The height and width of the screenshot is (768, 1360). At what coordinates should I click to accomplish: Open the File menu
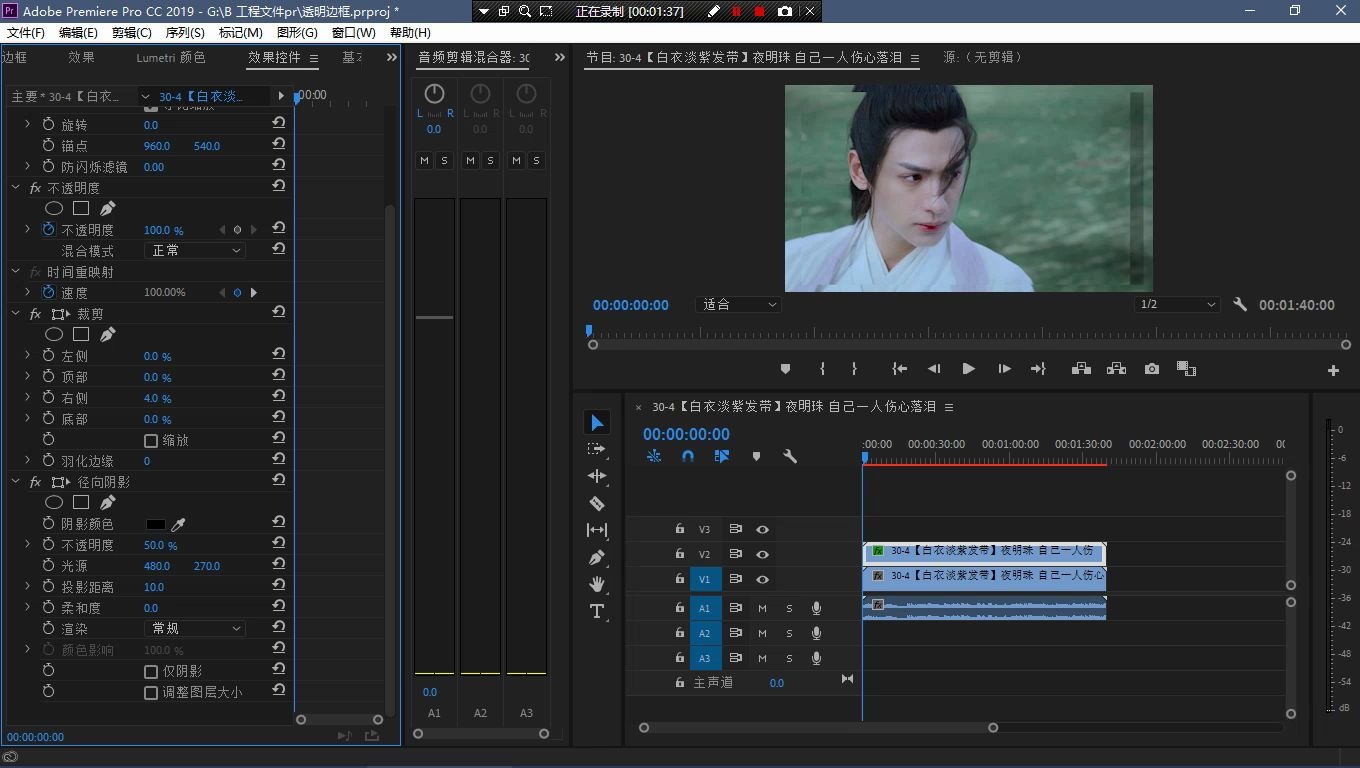pyautogui.click(x=26, y=32)
